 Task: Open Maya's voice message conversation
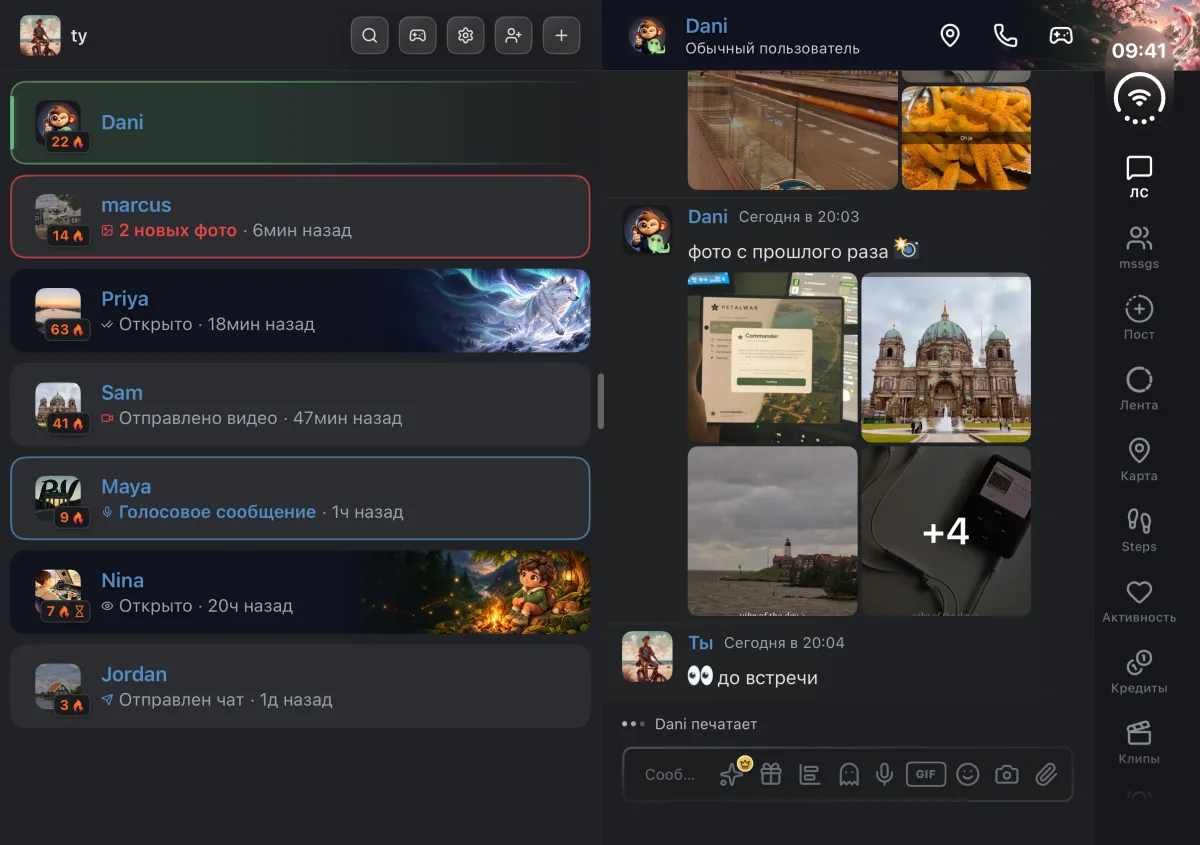point(300,499)
